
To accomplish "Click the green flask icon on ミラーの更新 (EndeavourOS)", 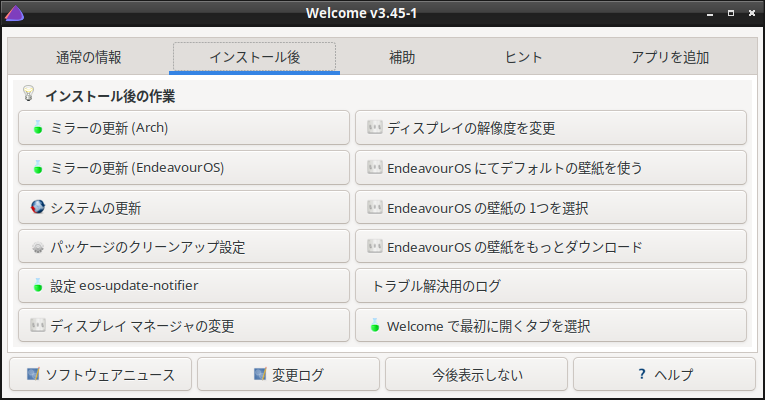I will pyautogui.click(x=38, y=167).
